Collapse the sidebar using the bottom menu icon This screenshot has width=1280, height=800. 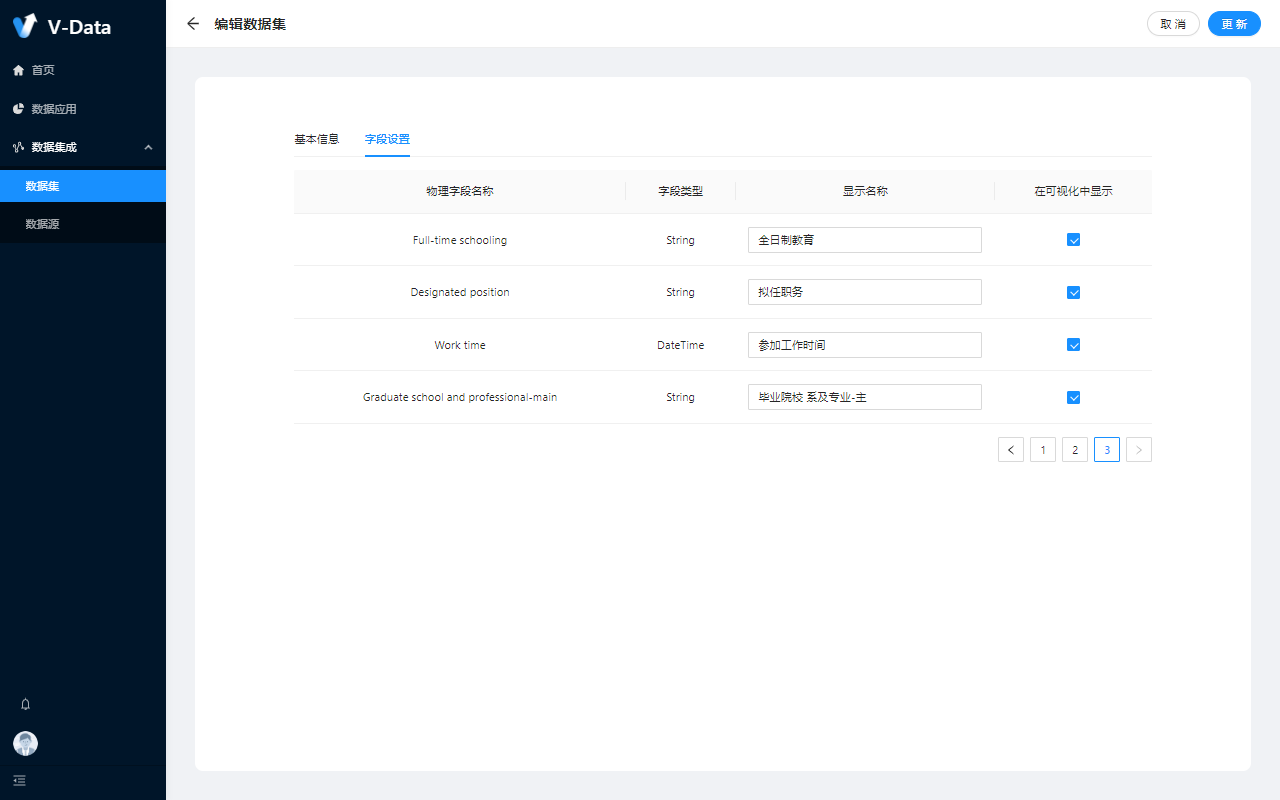point(20,780)
